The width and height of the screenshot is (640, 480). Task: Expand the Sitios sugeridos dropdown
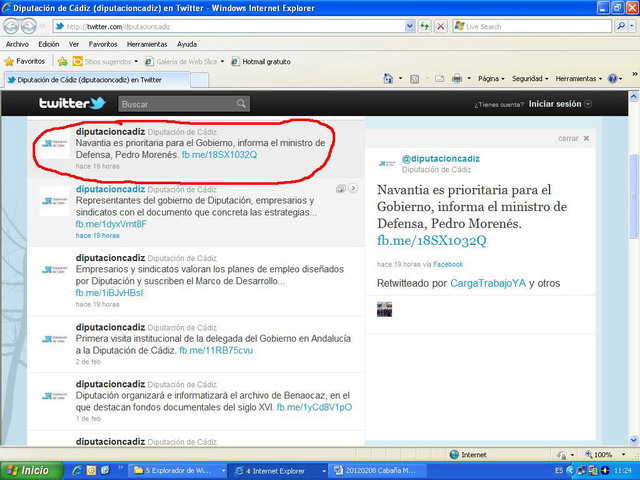pos(136,62)
